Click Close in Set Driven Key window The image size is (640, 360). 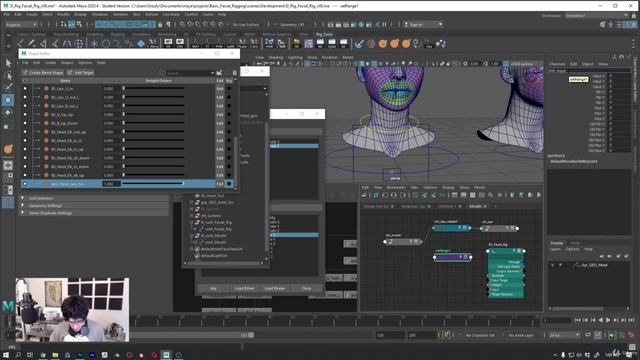pos(306,288)
